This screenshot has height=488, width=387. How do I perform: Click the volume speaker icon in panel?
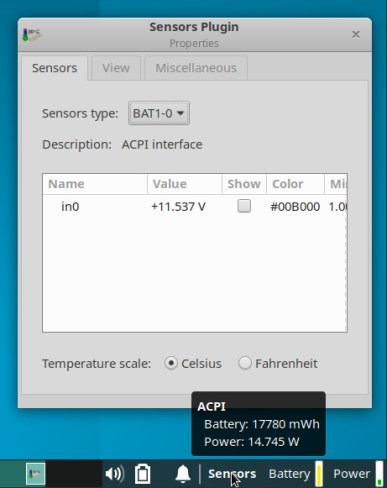click(x=114, y=474)
